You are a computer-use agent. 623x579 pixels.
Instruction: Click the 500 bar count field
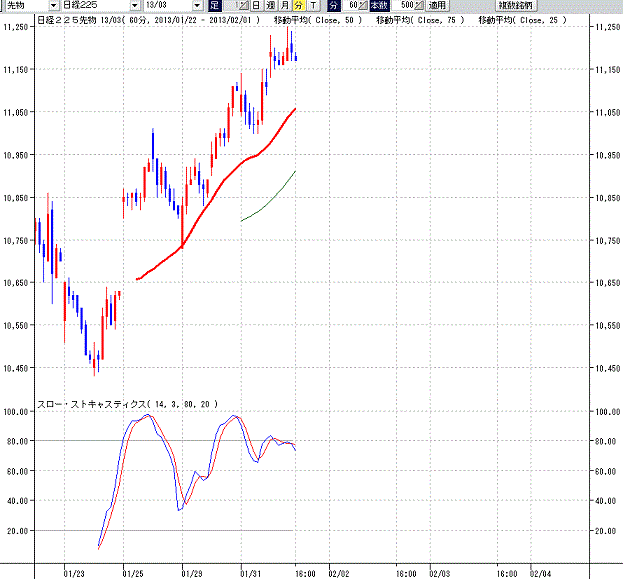pos(402,5)
